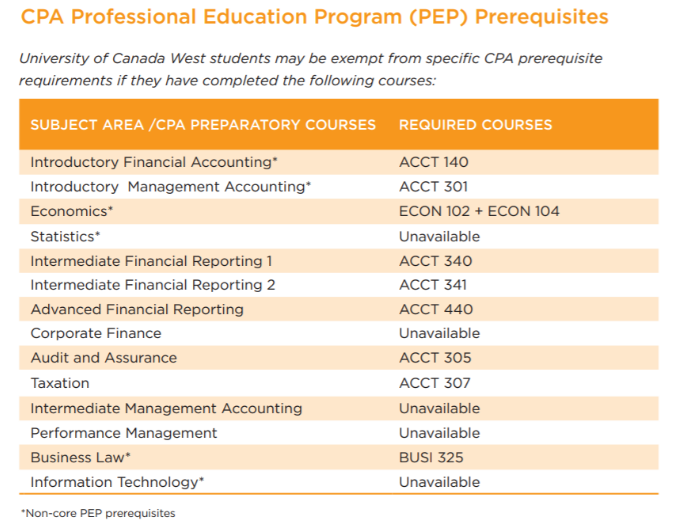Click the ACCT 140 course code
Image resolution: width=679 pixels, height=523 pixels.
[433, 162]
